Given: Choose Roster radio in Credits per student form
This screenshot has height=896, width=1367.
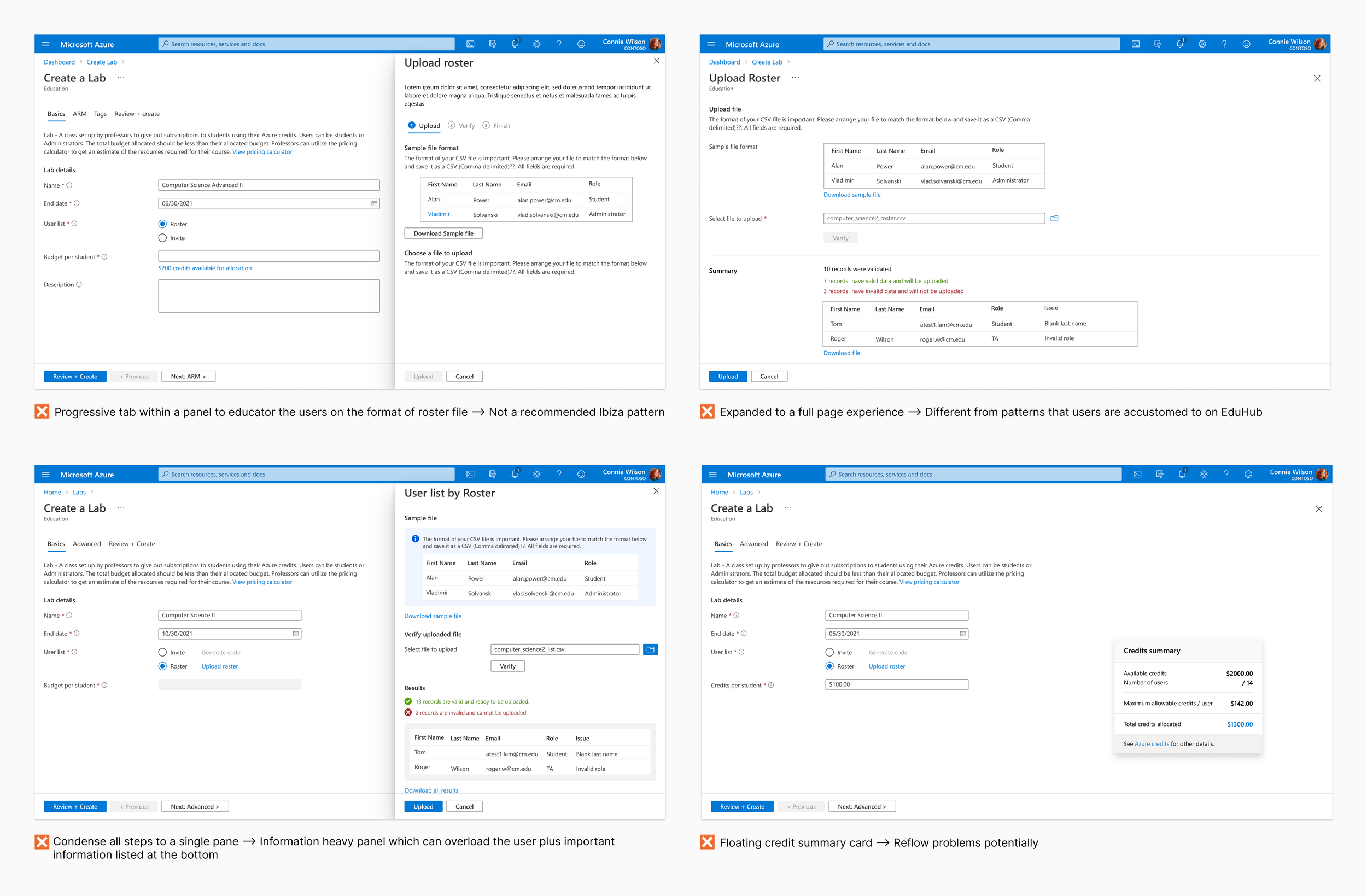Looking at the screenshot, I should (829, 666).
